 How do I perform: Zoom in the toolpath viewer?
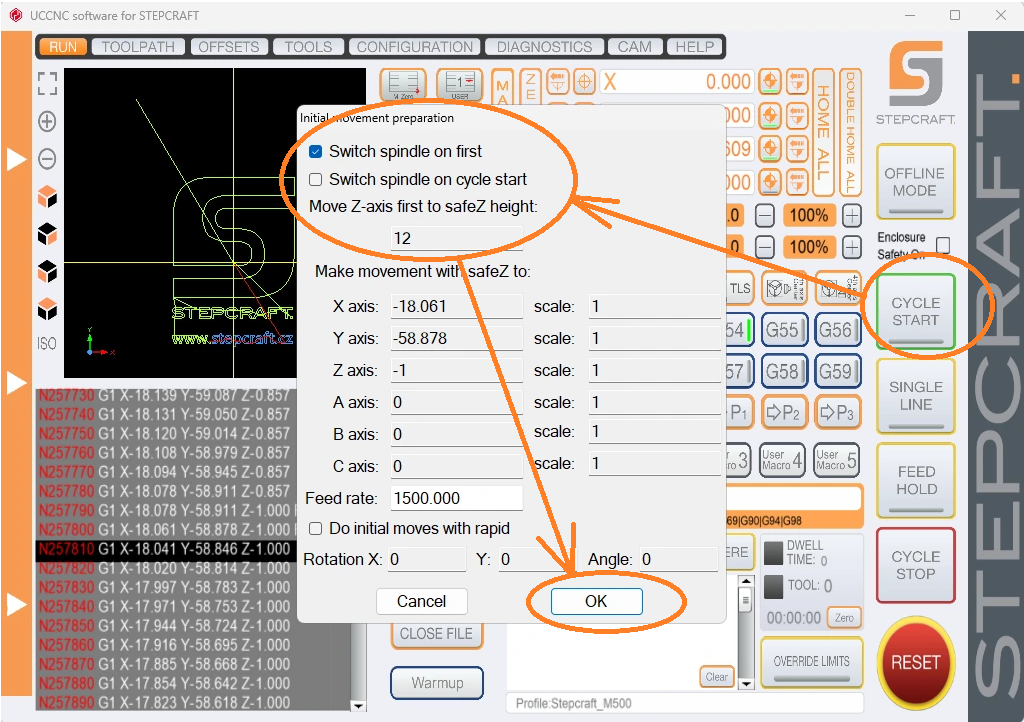47,121
